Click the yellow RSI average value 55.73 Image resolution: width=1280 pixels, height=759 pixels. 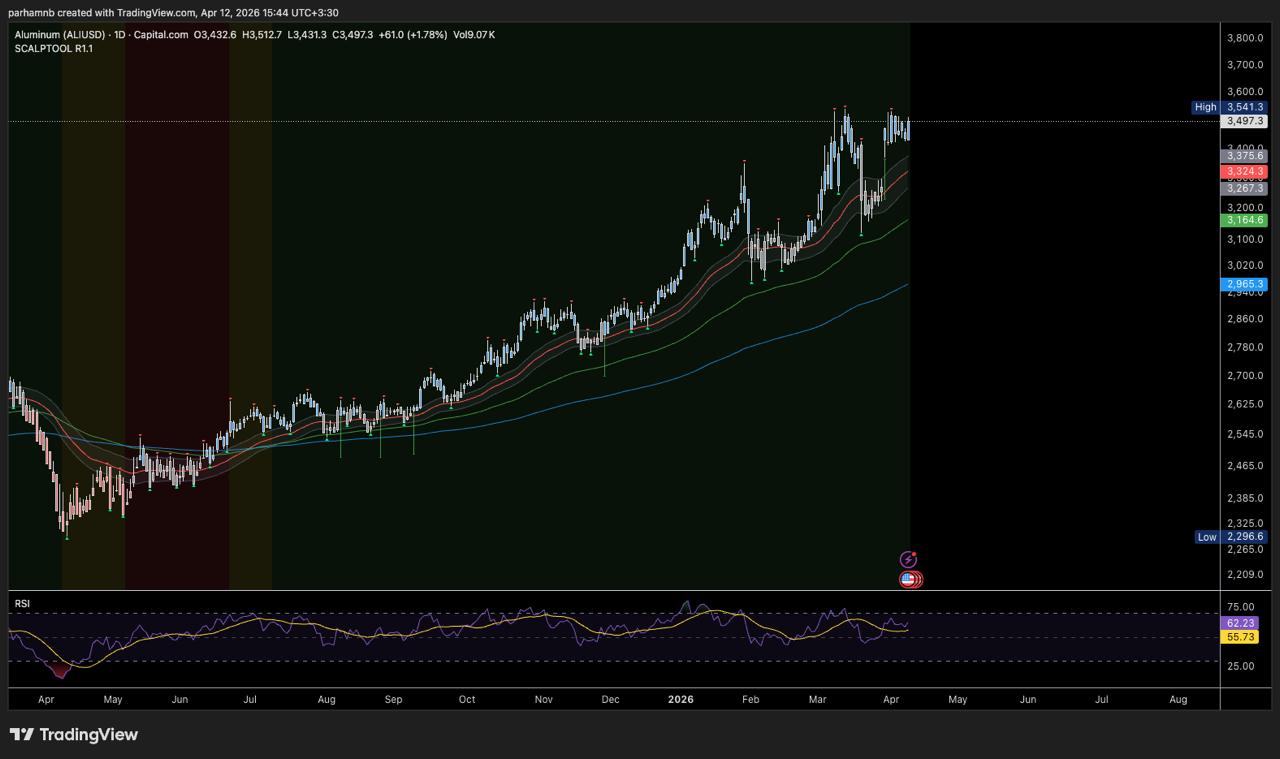(x=1241, y=637)
